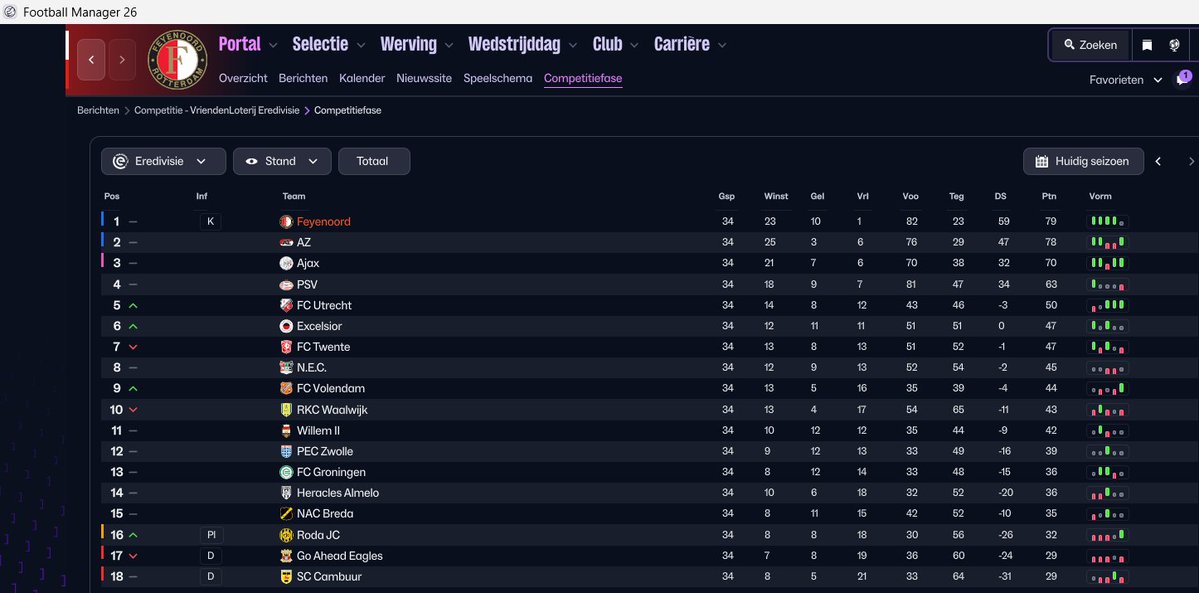
Task: Open the globe icon in top bar
Action: point(1175,45)
